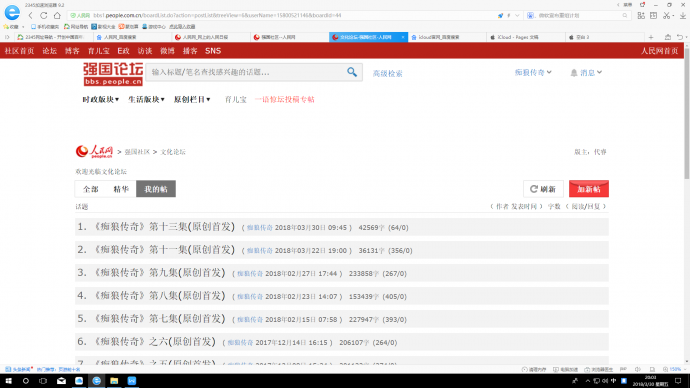This screenshot has height=388, width=690.
Task: Click the rocket accelerate icon in address bar
Action: coord(500,15)
